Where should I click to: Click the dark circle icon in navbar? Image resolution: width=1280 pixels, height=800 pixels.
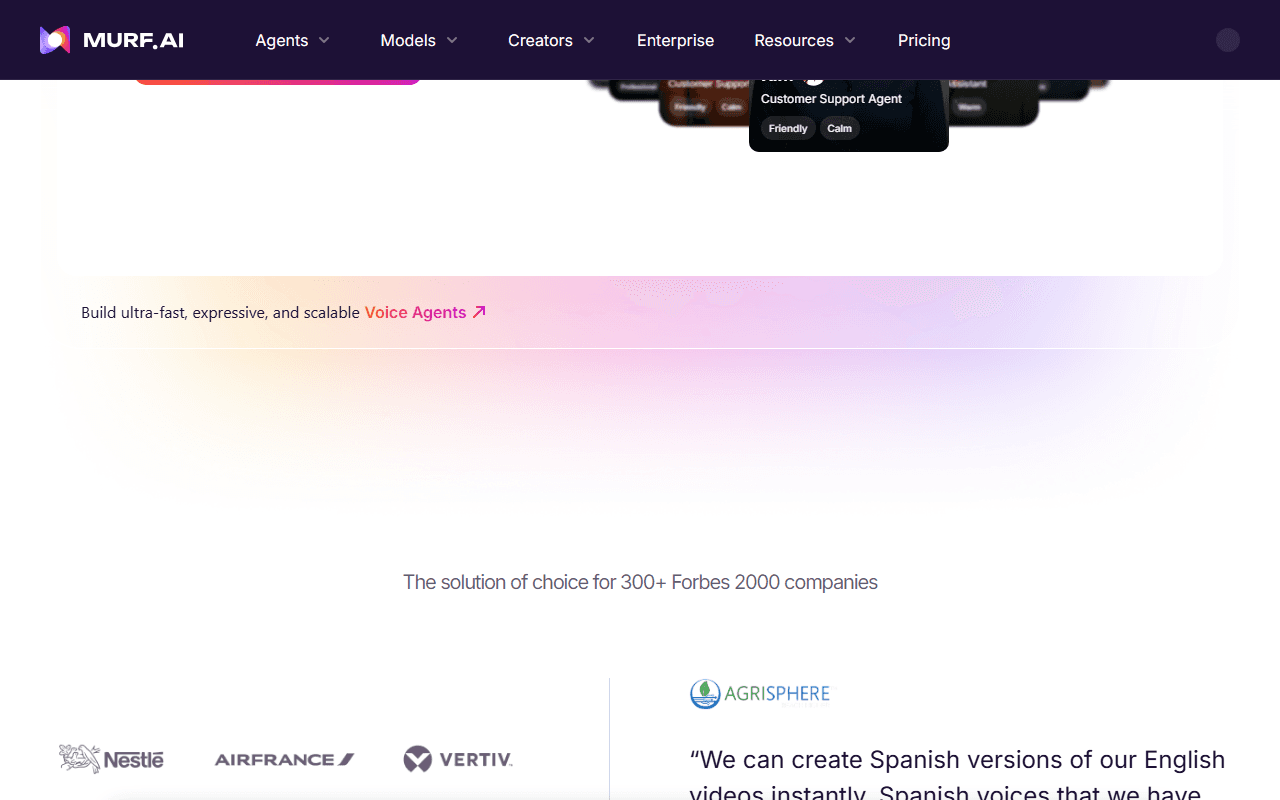1228,40
